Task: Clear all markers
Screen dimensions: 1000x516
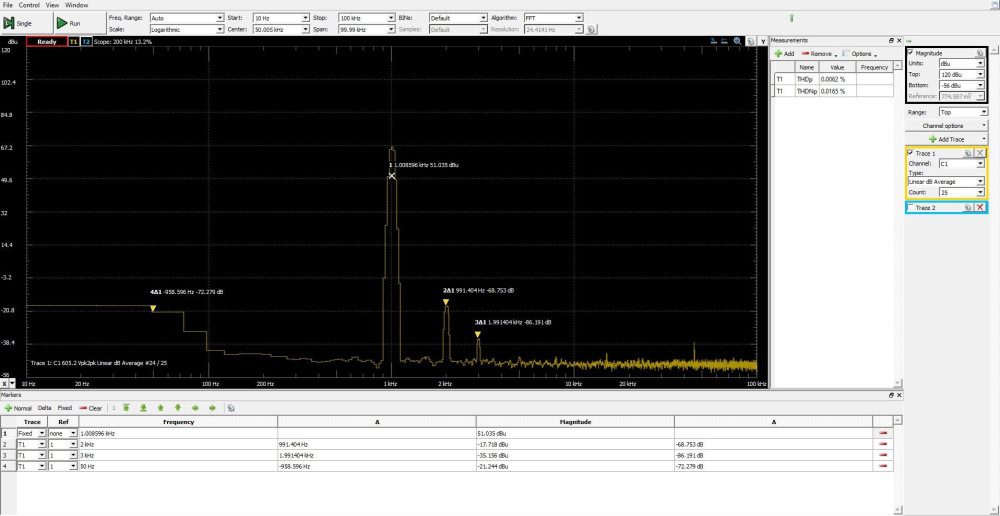Action: click(92, 408)
